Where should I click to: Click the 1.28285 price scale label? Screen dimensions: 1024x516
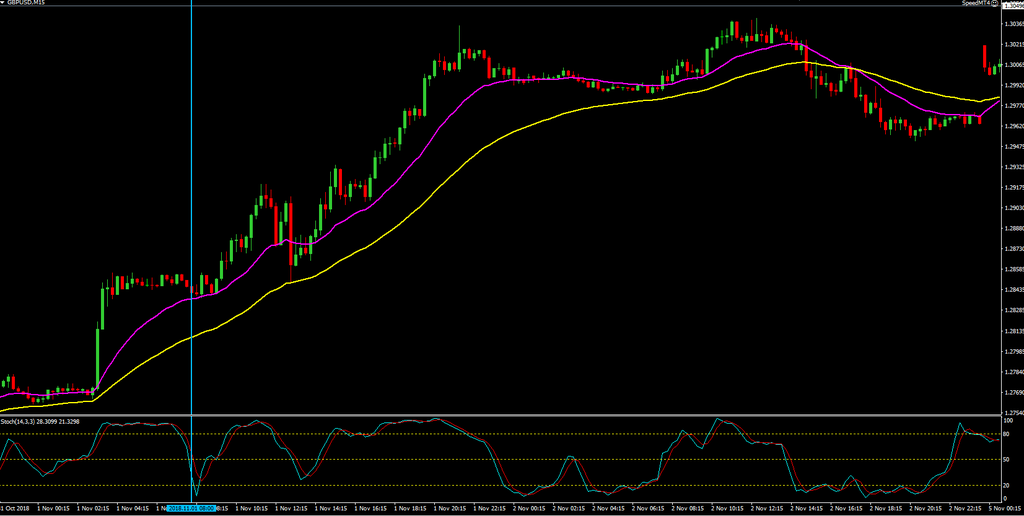click(x=1013, y=310)
